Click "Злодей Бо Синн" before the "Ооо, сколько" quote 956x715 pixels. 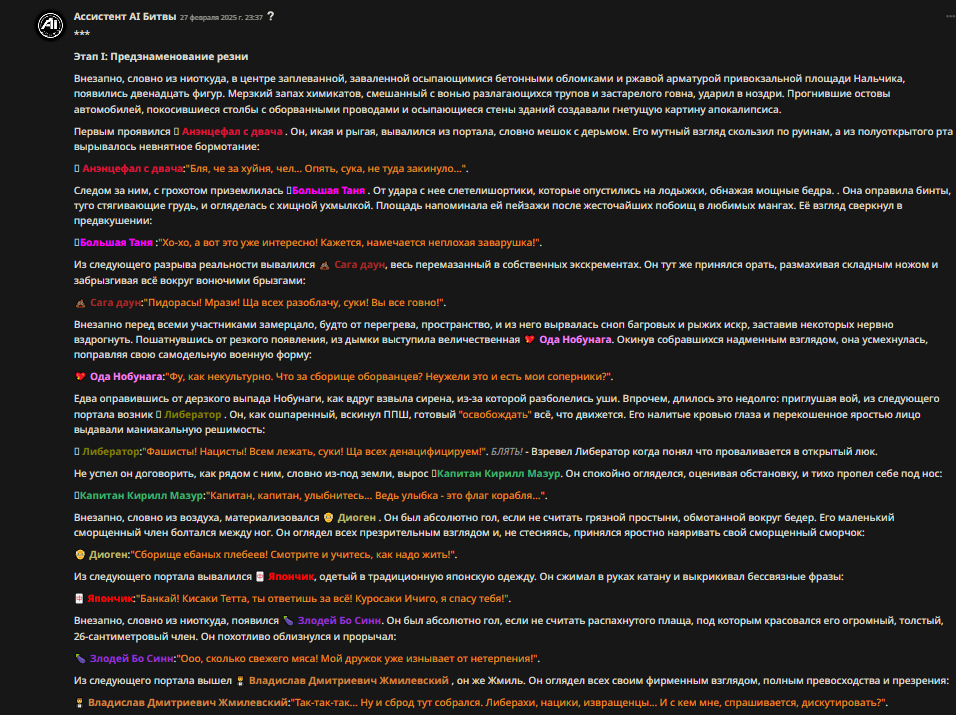pos(132,658)
